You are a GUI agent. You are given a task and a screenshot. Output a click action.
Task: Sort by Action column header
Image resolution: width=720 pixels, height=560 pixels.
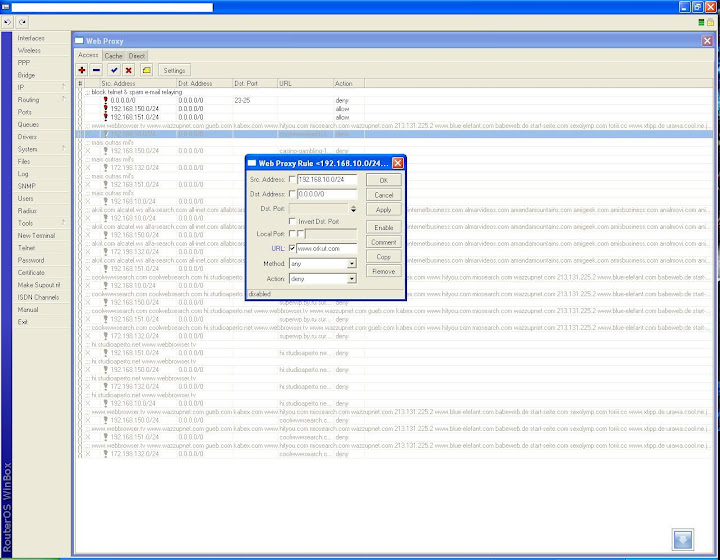click(349, 83)
